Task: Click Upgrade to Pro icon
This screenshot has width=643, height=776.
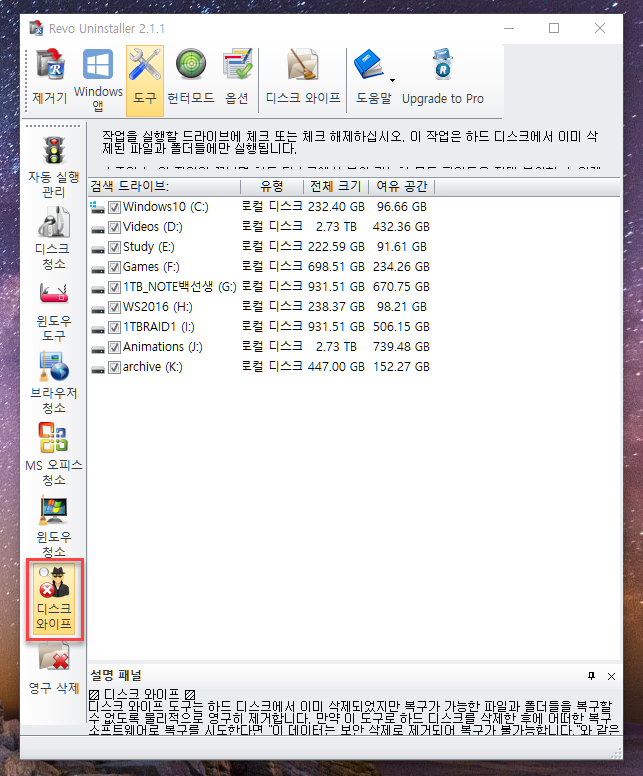Action: pyautogui.click(x=443, y=65)
